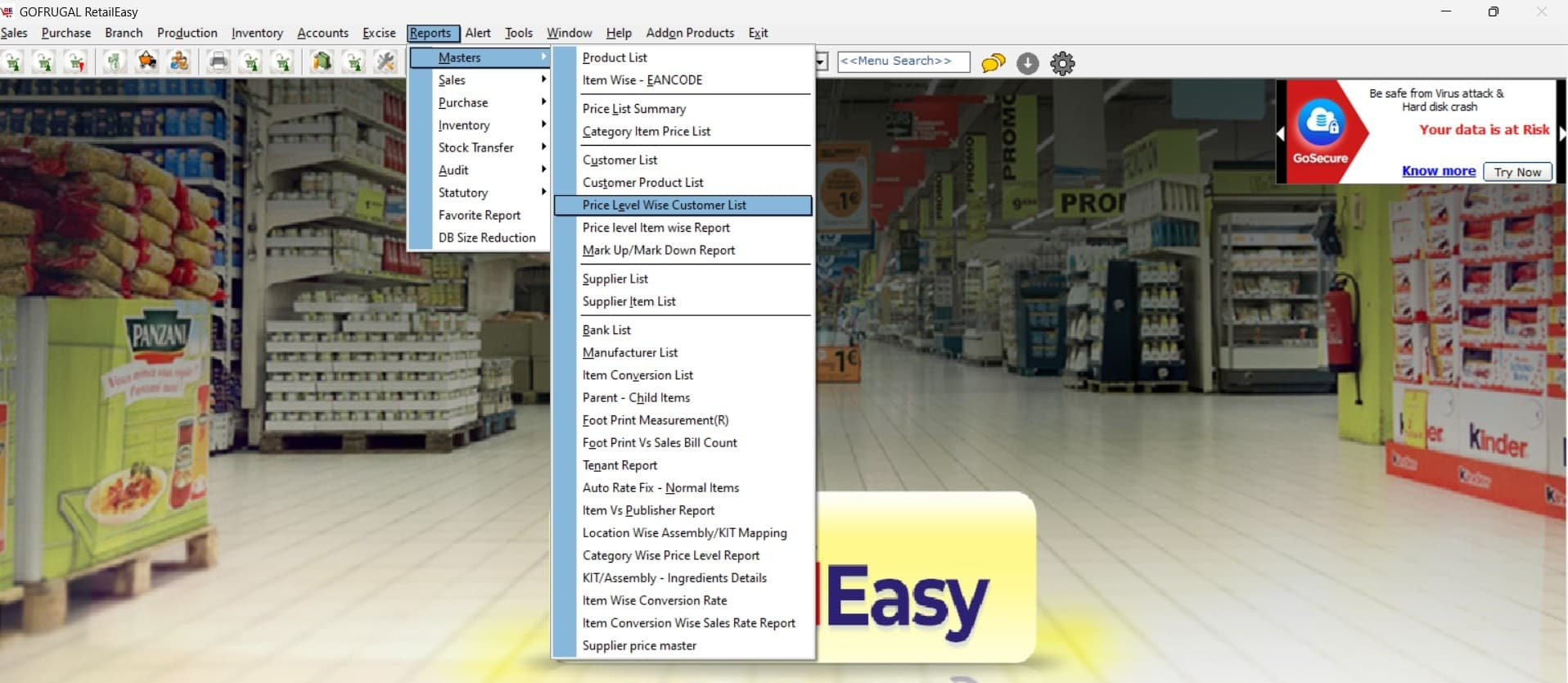
Task: Follow the Know more link
Action: coord(1439,171)
